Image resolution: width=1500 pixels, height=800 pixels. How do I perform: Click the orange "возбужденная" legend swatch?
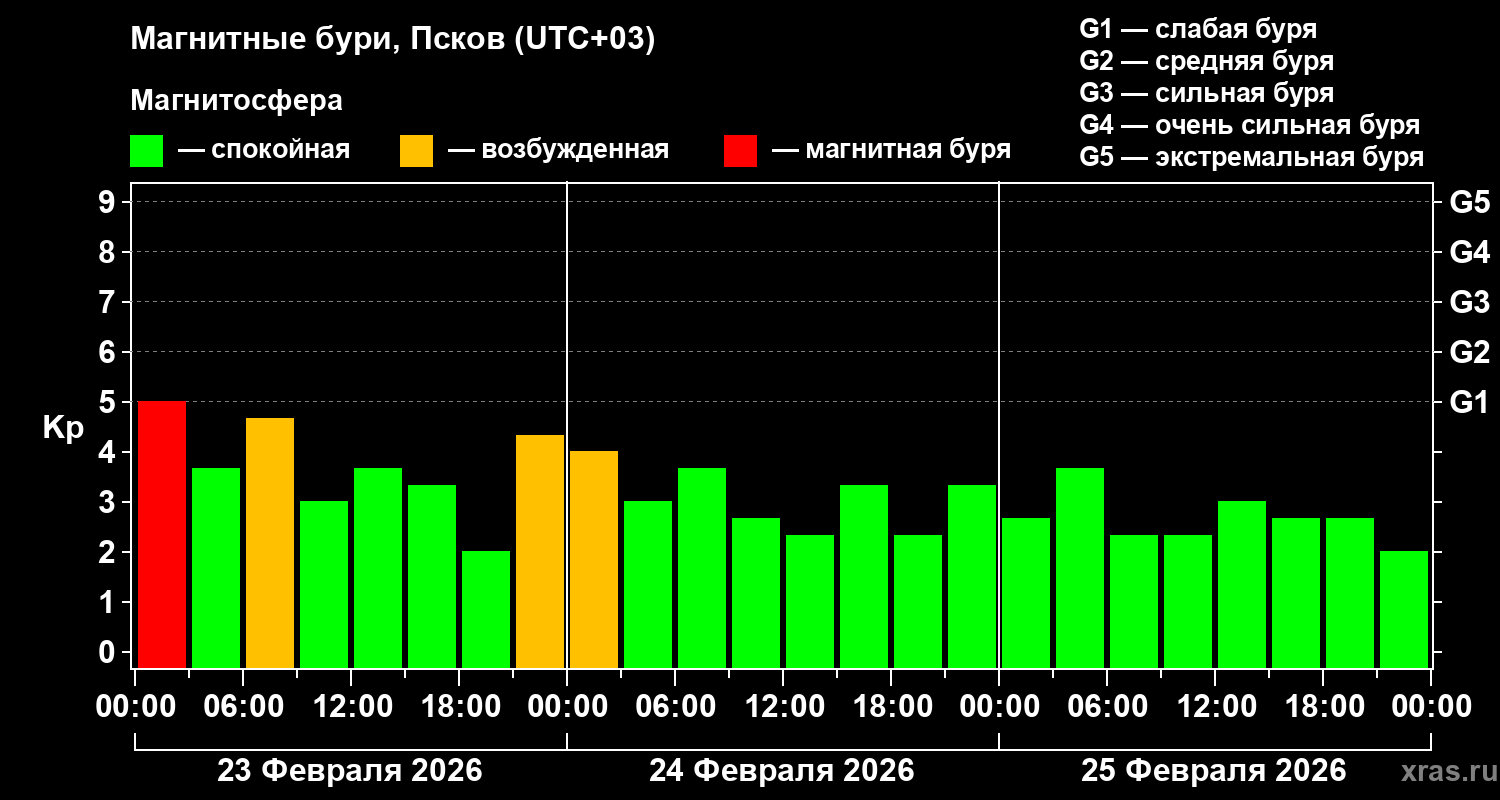[416, 151]
